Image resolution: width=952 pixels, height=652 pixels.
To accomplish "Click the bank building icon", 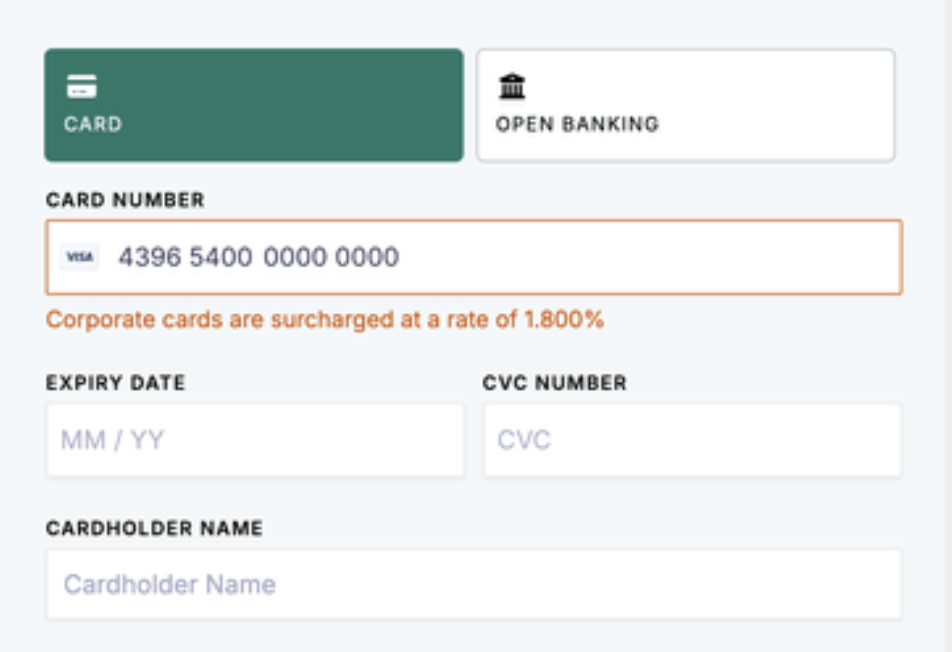I will point(512,86).
